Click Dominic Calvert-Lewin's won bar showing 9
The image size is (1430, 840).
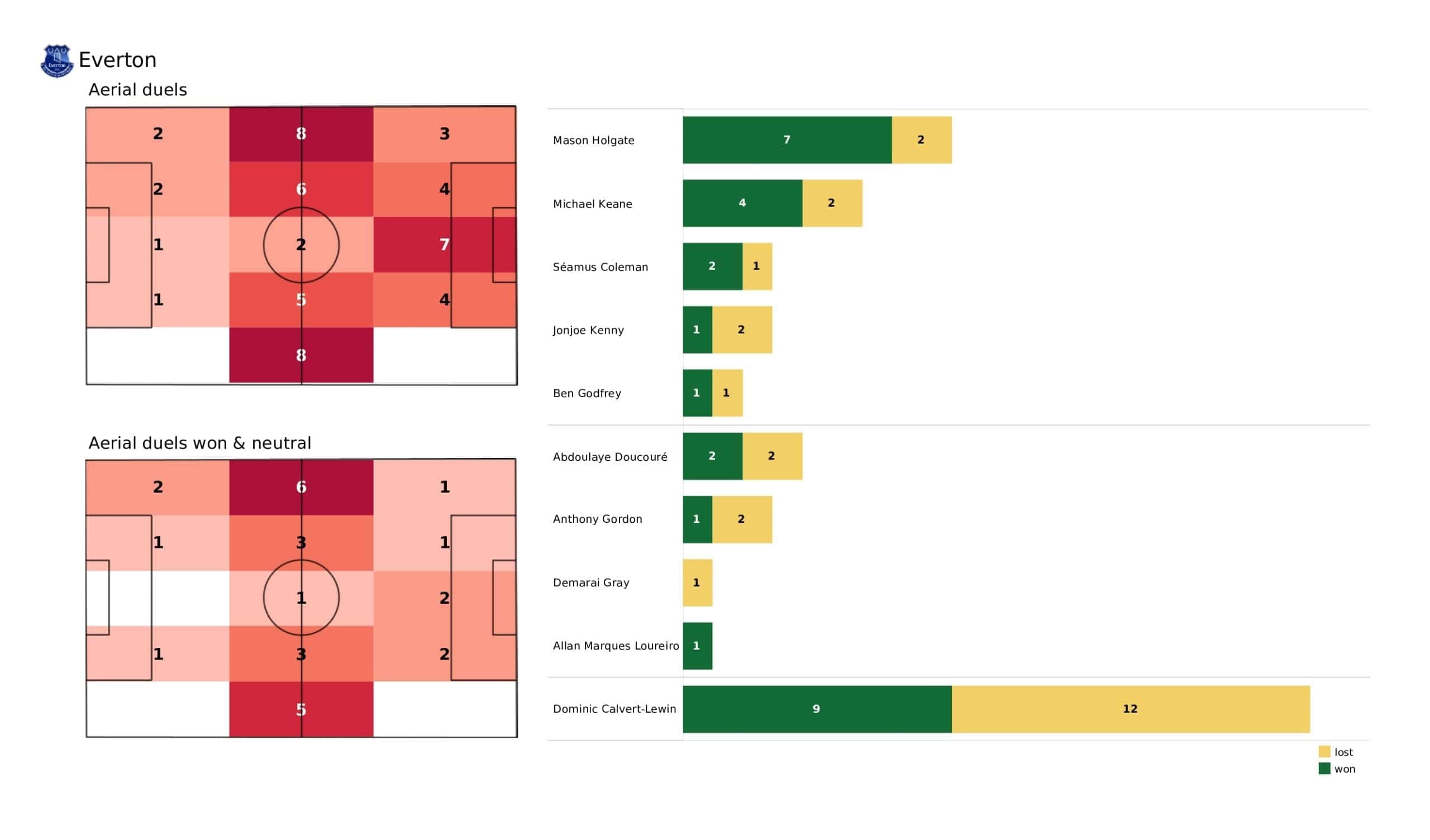click(817, 709)
